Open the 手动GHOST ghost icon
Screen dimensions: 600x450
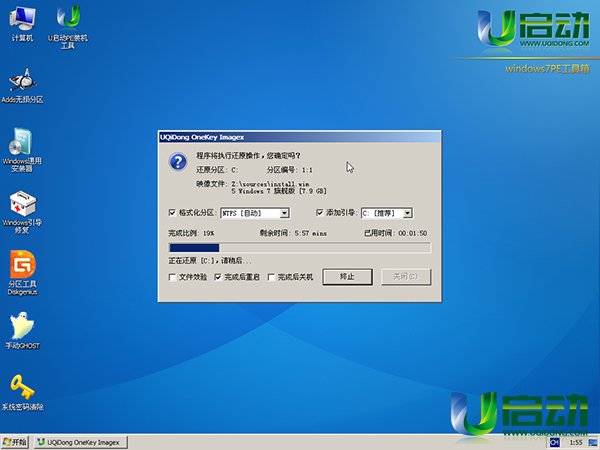[x=22, y=331]
